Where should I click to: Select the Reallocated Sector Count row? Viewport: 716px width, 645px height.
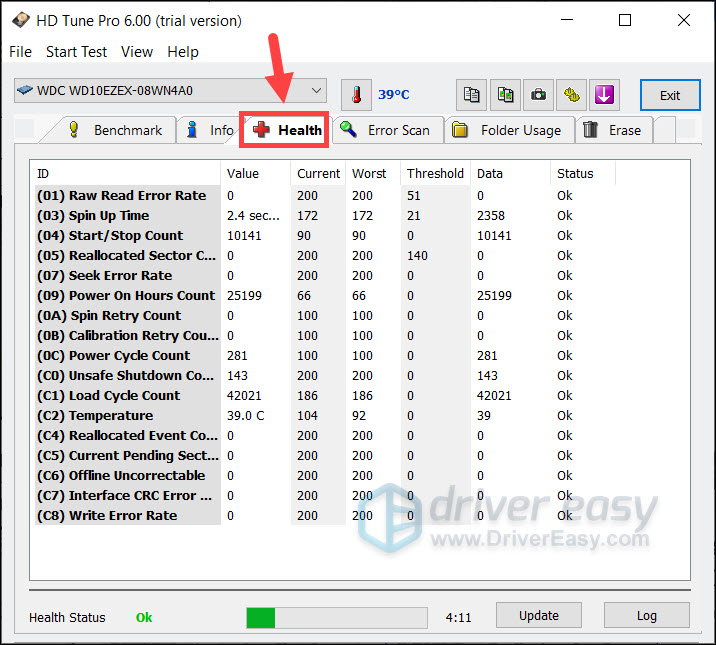click(x=127, y=256)
